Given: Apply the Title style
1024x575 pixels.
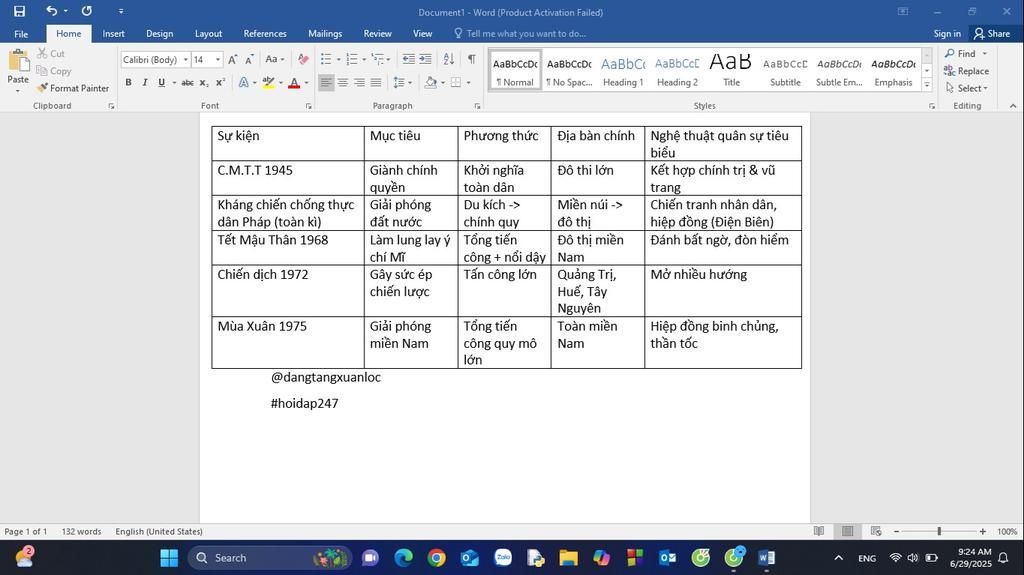Looking at the screenshot, I should click(731, 71).
